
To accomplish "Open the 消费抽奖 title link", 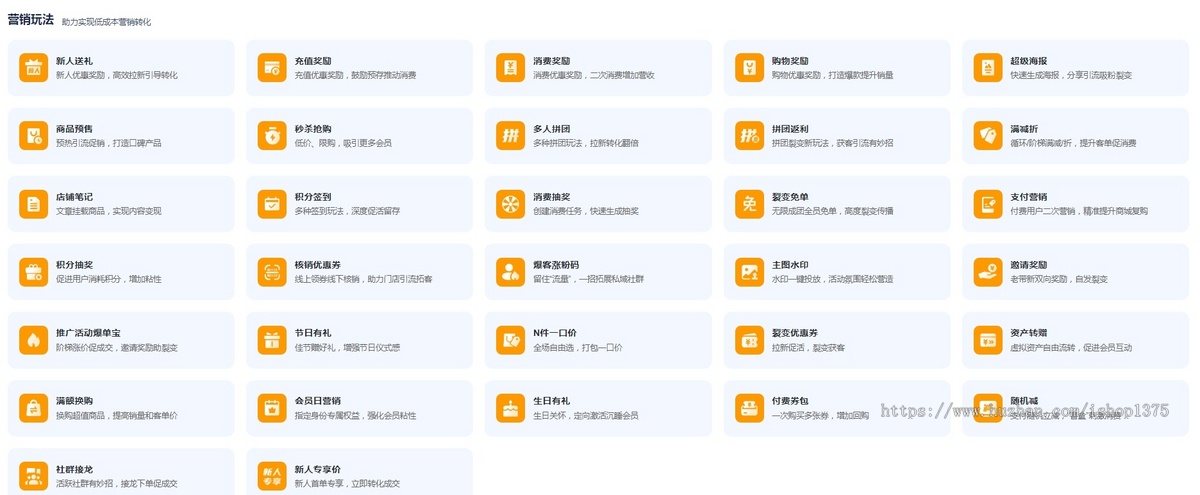I will click(x=552, y=197).
